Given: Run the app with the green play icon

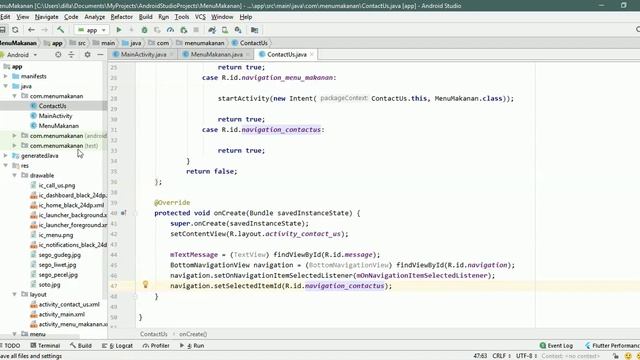Looking at the screenshot, I should pos(119,30).
